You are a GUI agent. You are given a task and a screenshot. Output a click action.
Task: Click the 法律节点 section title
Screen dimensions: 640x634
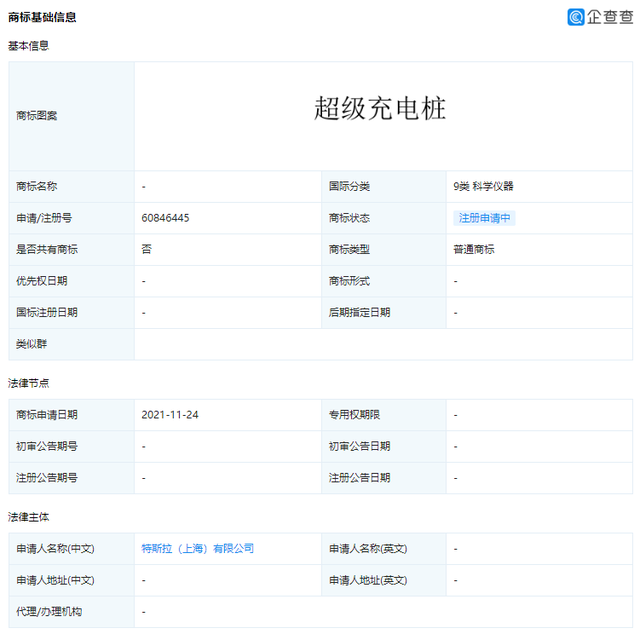coord(29,383)
